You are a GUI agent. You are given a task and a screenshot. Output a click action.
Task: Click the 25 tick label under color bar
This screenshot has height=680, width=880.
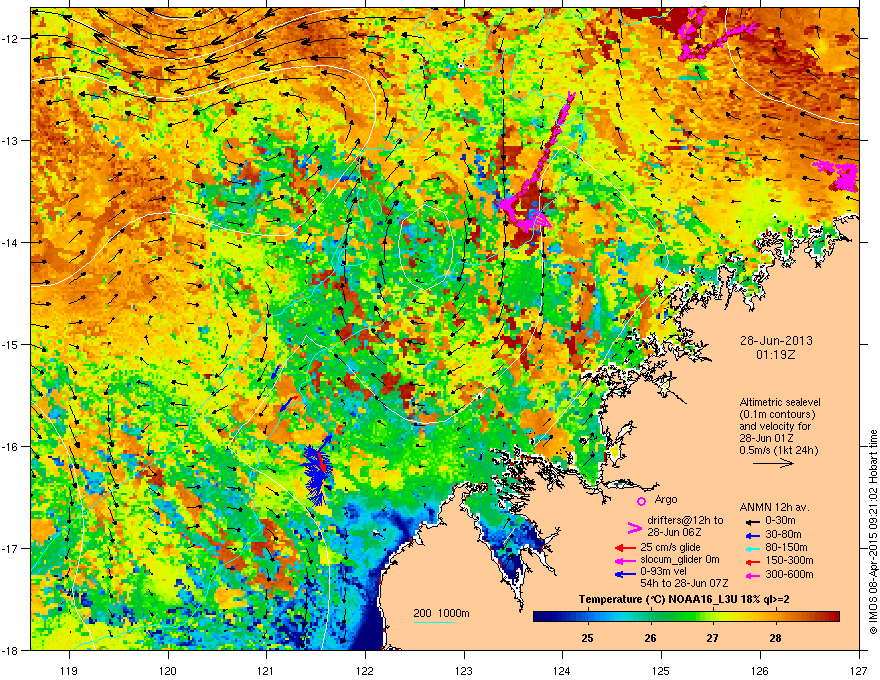click(x=587, y=638)
